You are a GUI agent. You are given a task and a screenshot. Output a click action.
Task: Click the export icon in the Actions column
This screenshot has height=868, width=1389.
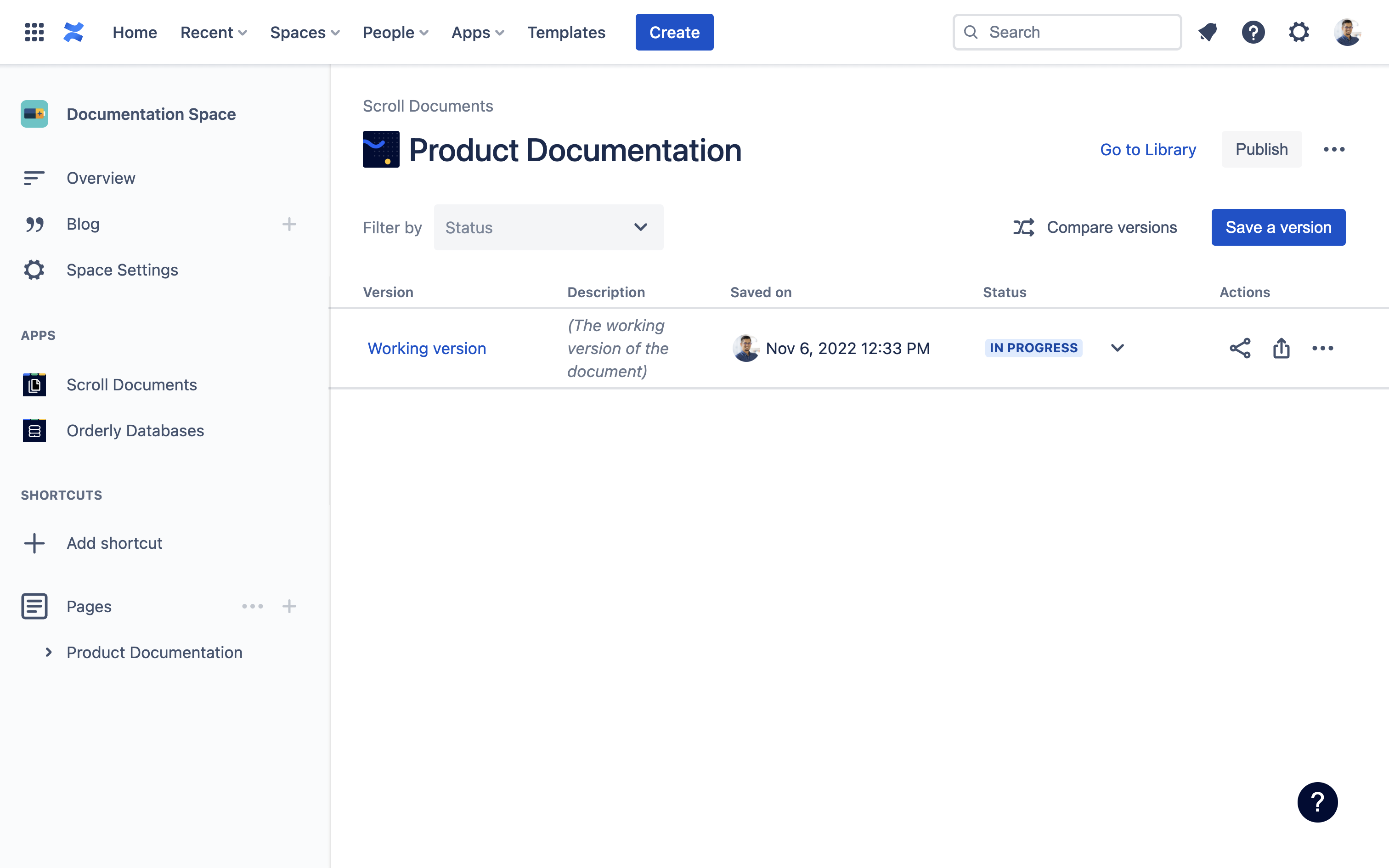(1281, 349)
